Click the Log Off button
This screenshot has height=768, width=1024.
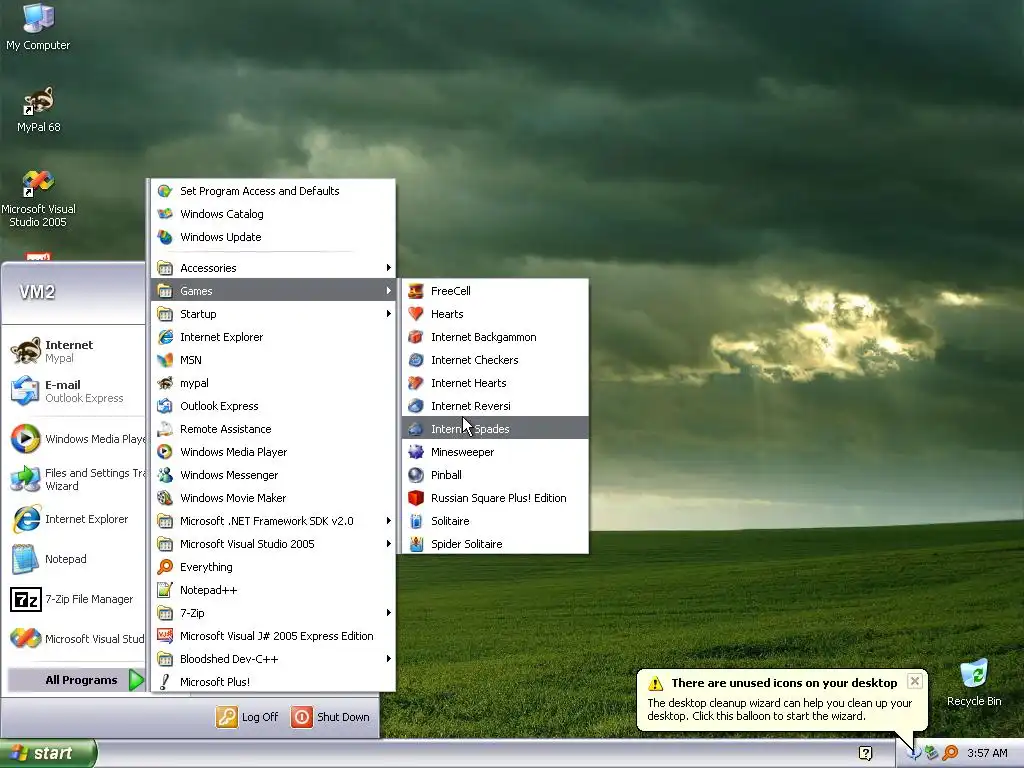pyautogui.click(x=247, y=717)
